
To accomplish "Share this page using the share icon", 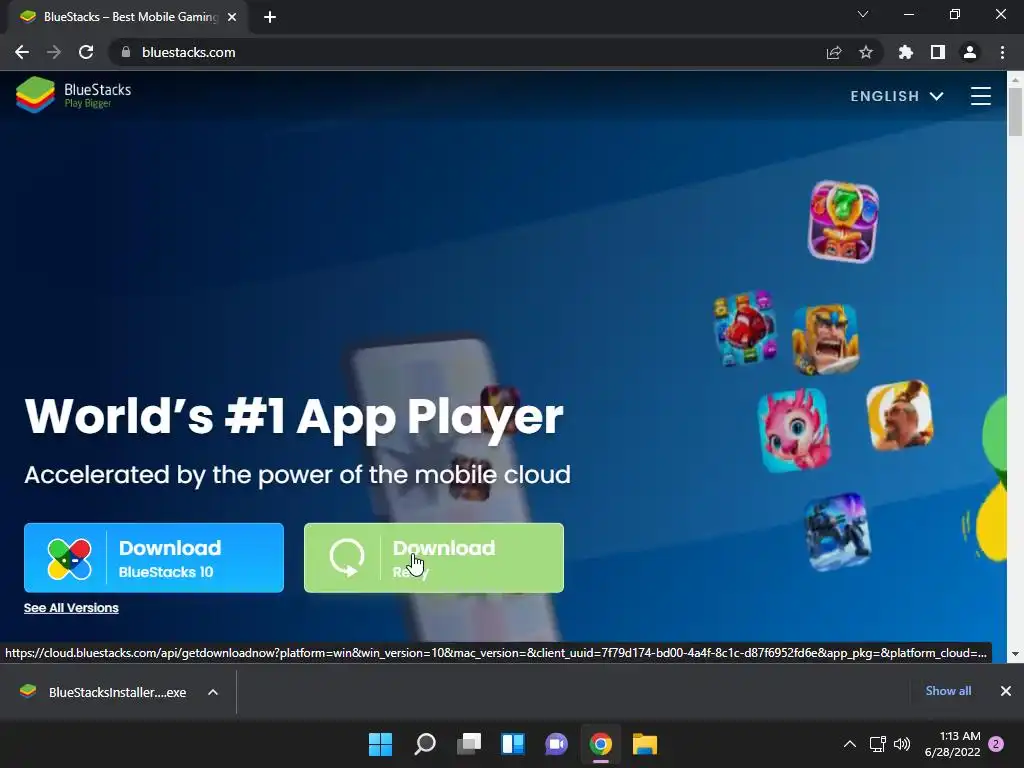I will (834, 52).
